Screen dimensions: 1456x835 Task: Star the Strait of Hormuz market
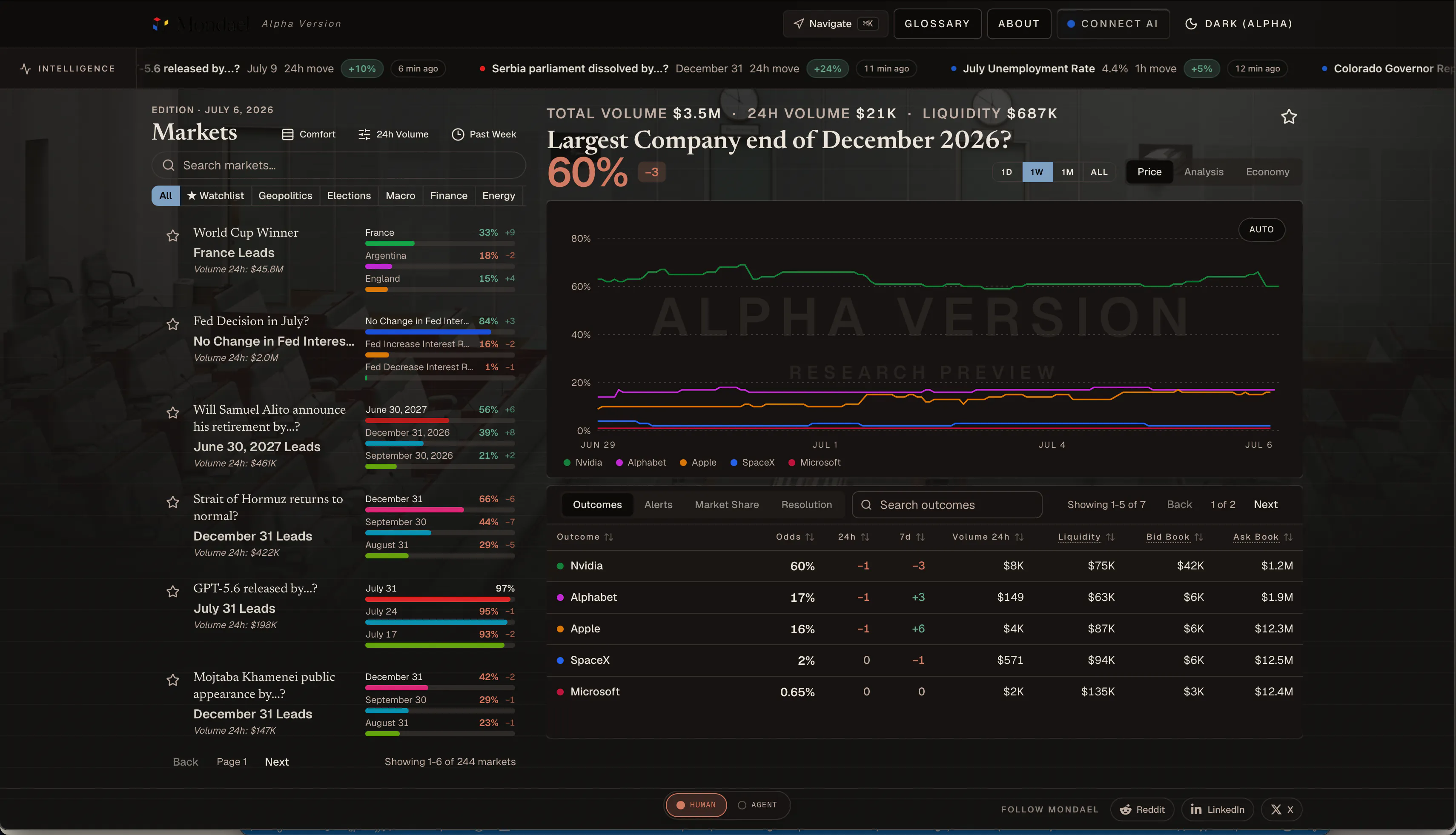(173, 502)
